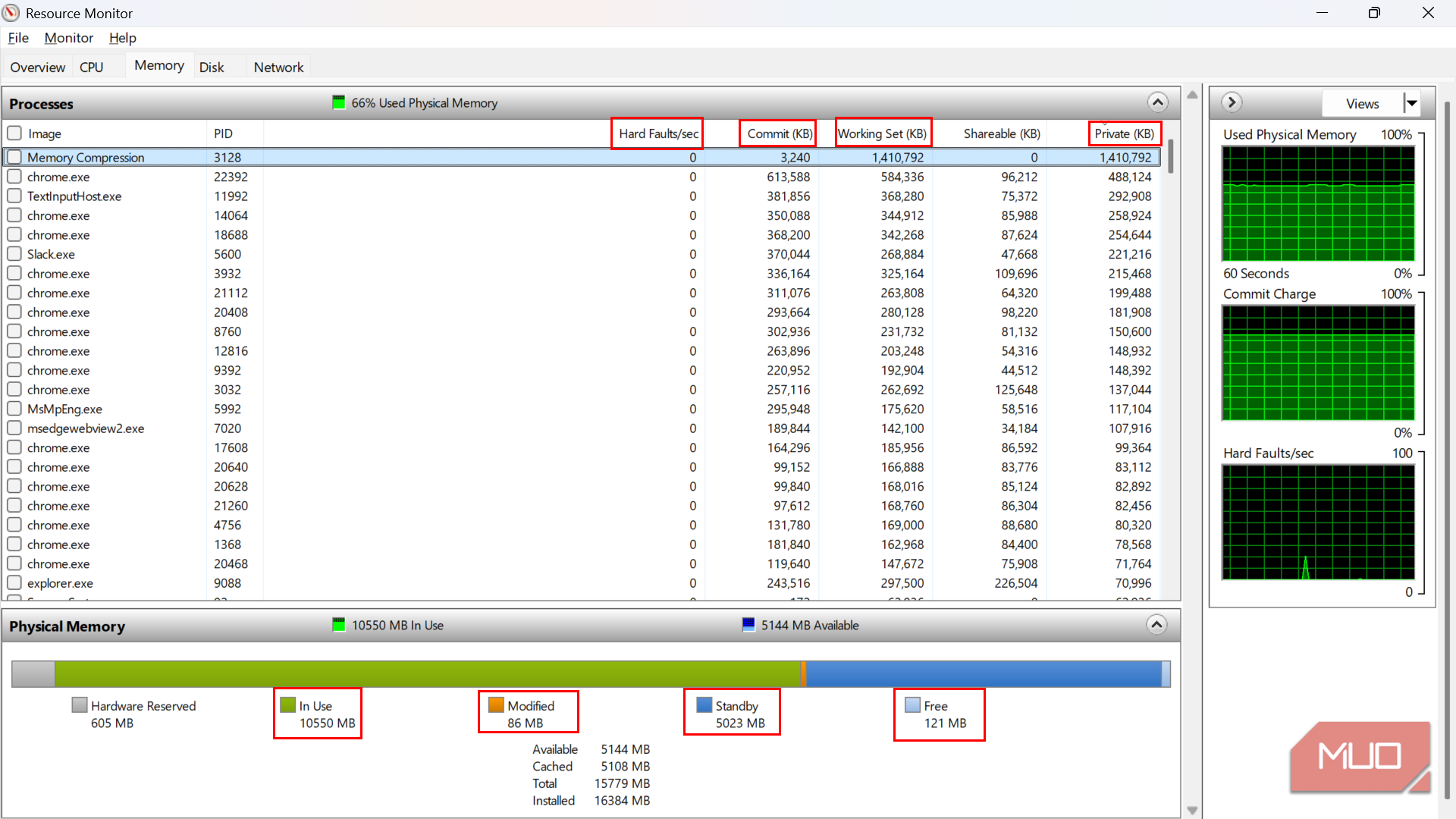Switch to the Disk tab
Image resolution: width=1456 pixels, height=819 pixels.
[x=212, y=67]
